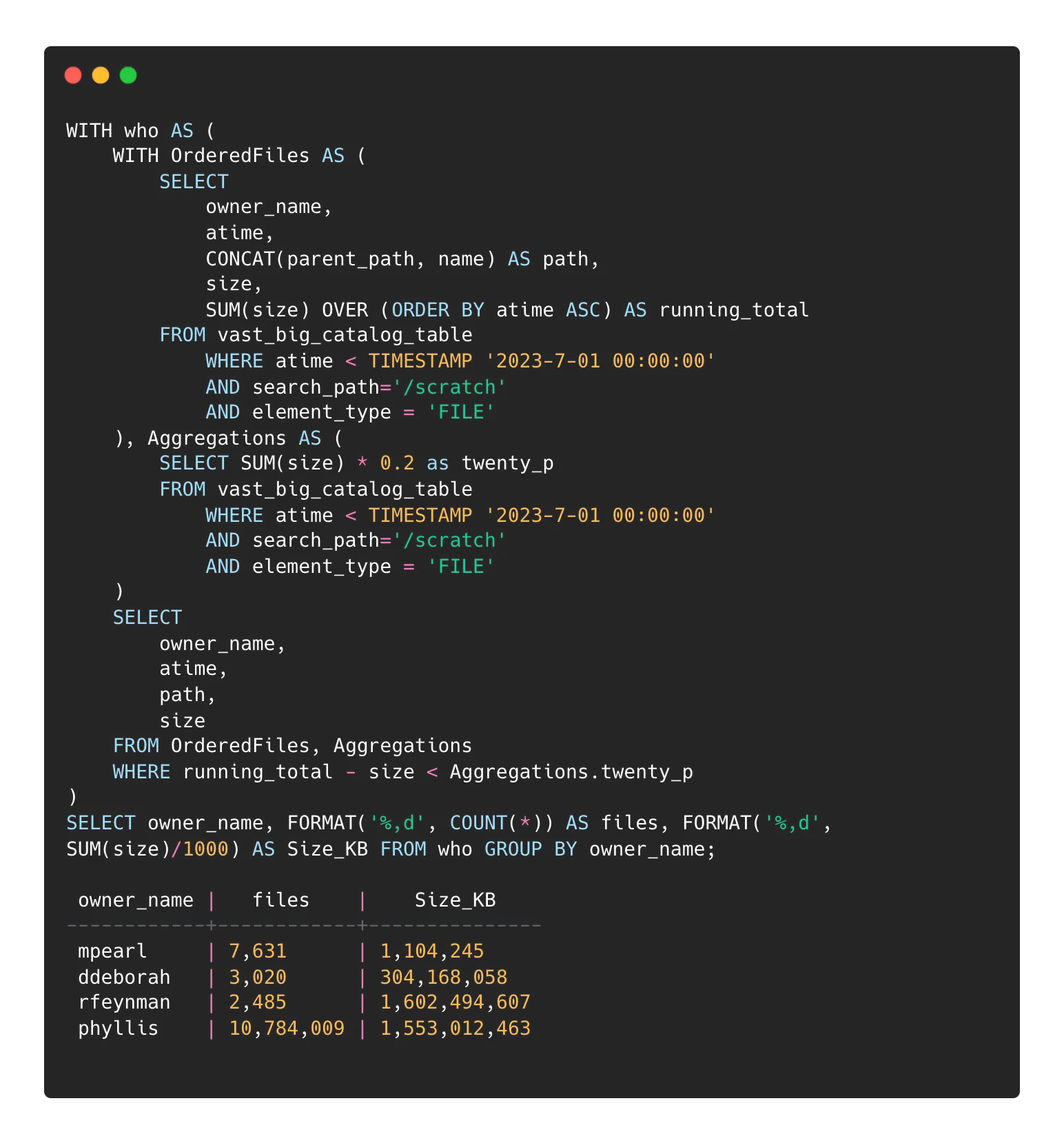
Task: Click the 'twenty_p' alias in Aggregations select
Action: point(507,464)
